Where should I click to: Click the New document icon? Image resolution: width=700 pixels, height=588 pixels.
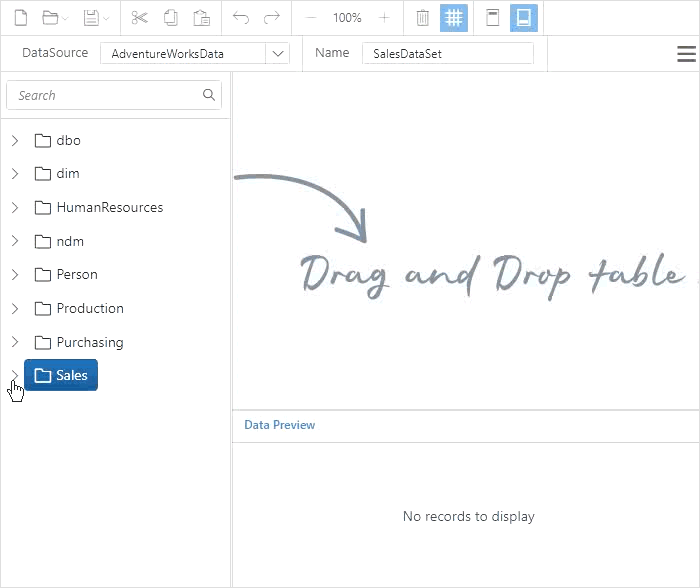tap(20, 18)
